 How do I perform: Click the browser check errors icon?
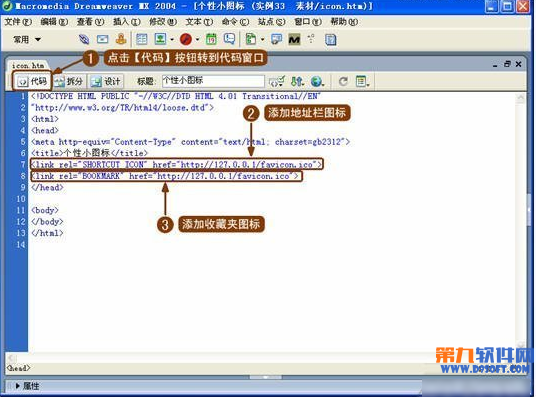(277, 81)
